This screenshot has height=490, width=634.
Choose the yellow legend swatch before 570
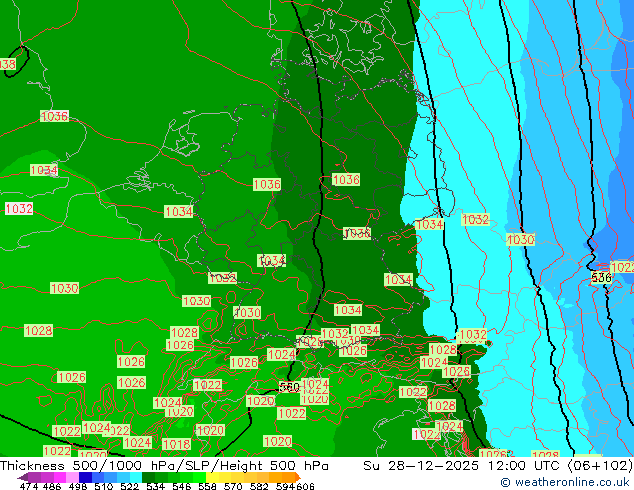click(212, 477)
